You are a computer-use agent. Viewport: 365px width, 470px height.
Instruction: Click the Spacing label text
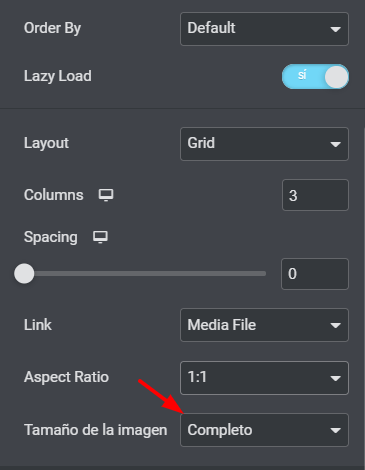[51, 237]
